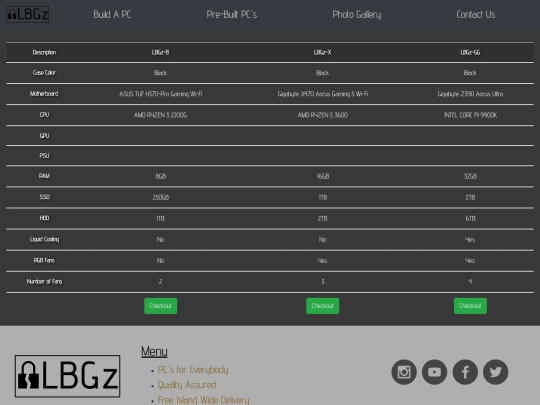Open the Facebook social icon
Viewport: 540px width, 405px height.
tap(465, 372)
